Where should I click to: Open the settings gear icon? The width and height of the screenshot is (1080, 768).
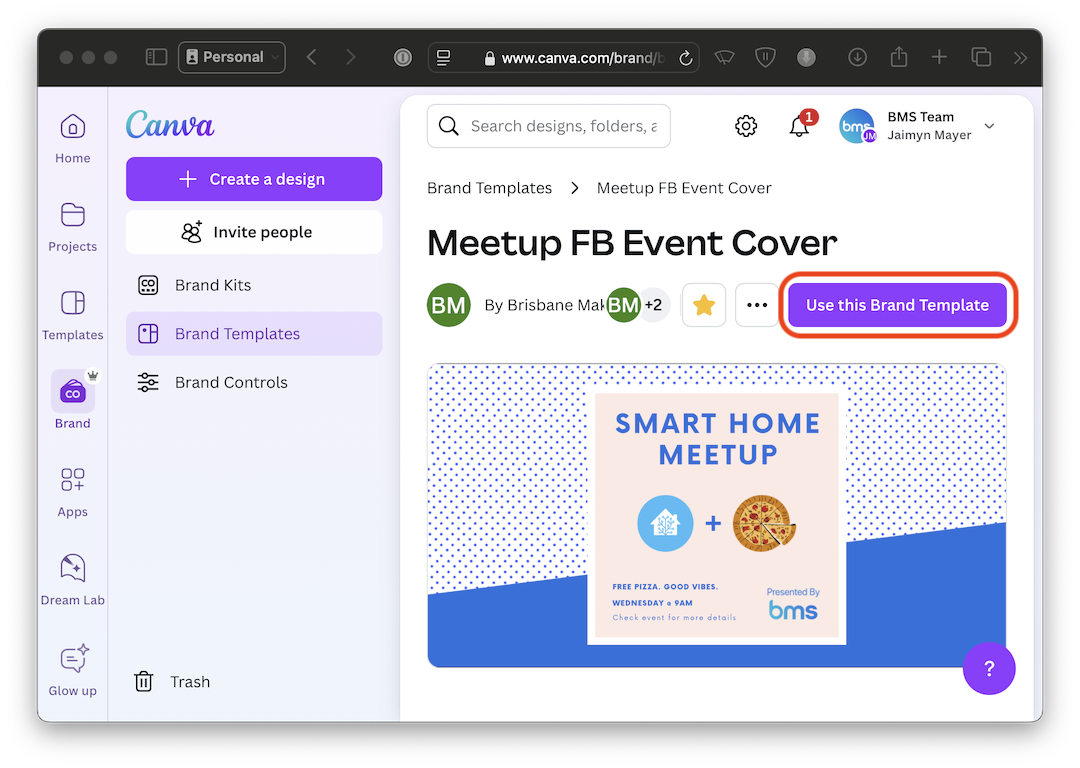746,126
